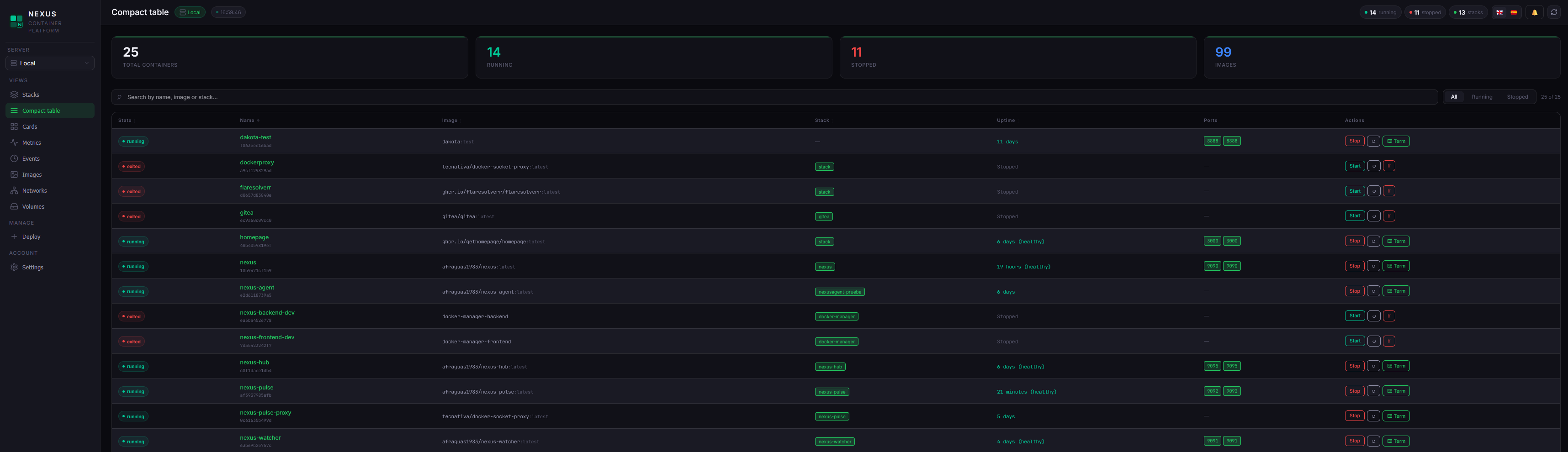Switch language to Spanish flag
Screen dimensions: 1568x452
point(1513,12)
